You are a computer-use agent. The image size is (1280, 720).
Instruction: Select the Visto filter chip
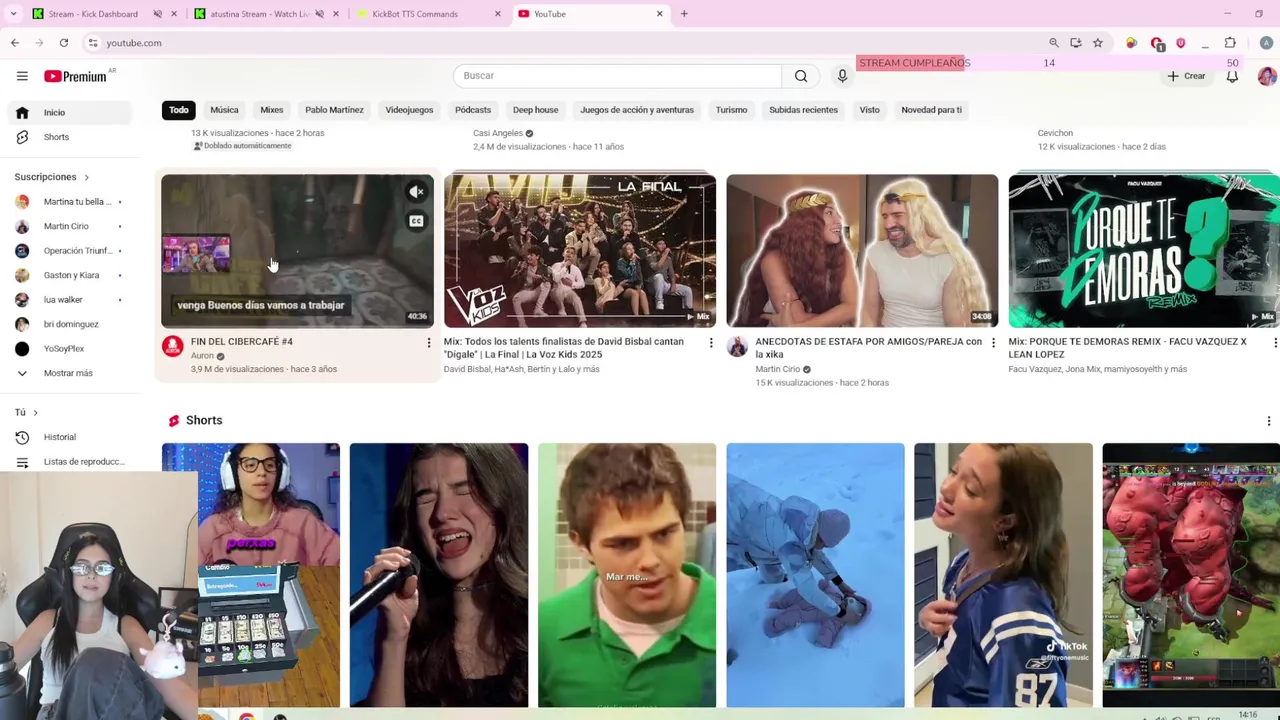869,110
